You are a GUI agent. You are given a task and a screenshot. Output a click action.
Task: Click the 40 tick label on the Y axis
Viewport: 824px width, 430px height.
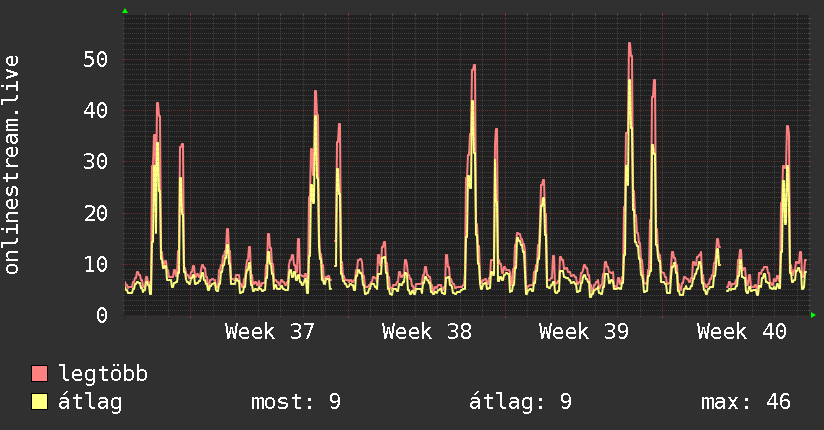(x=96, y=110)
